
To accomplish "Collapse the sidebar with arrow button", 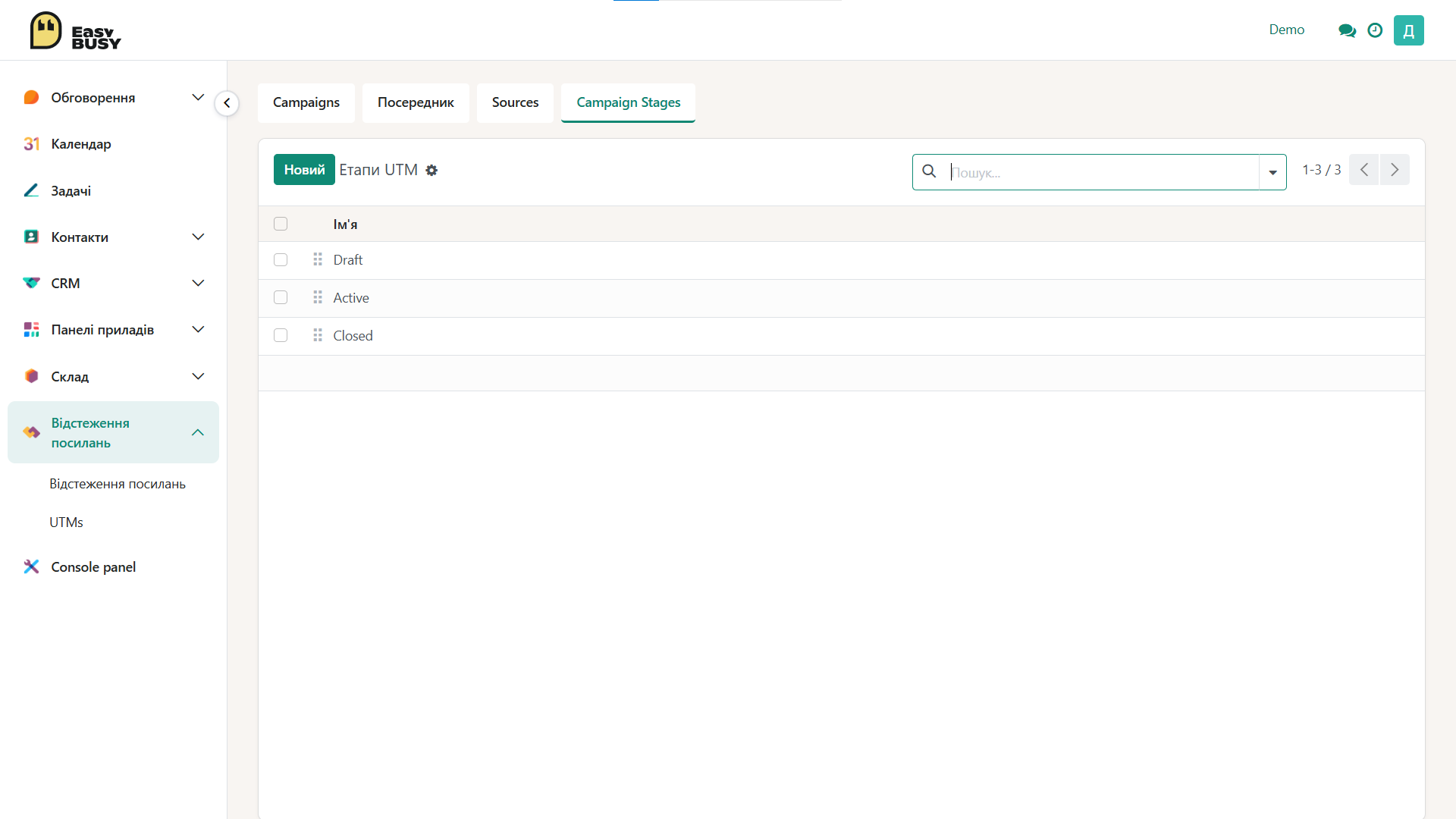I will [227, 103].
